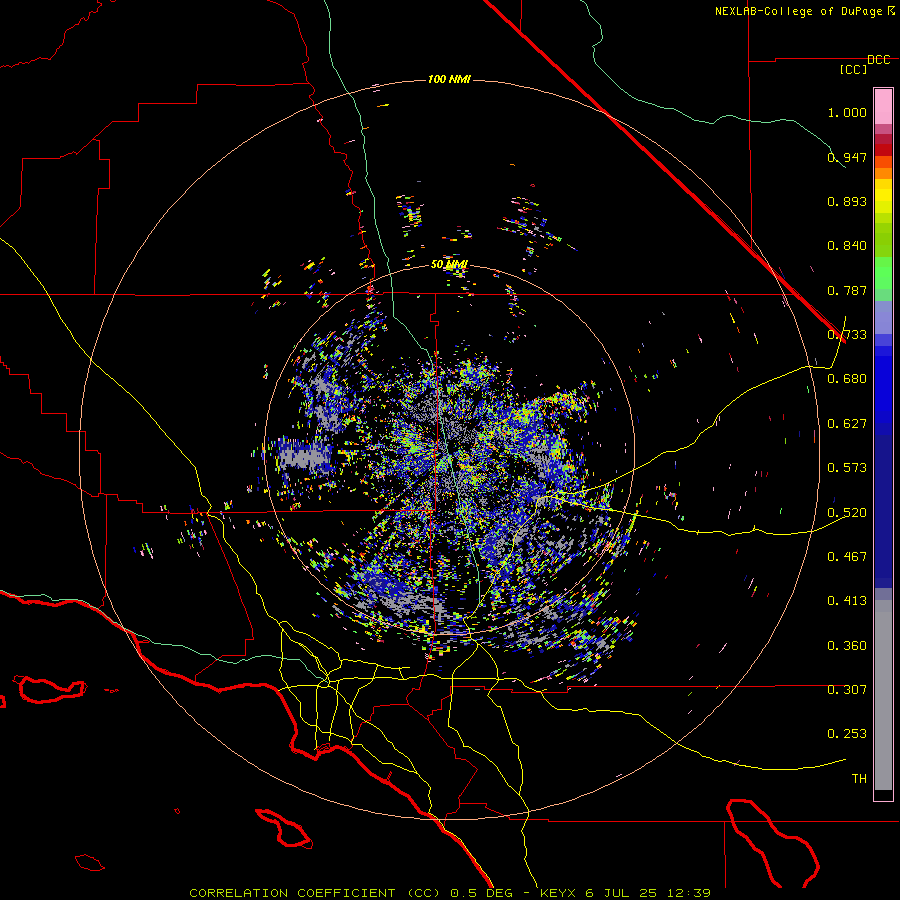Click the NEXLAB-College of DuPage header text
Viewport: 900px width, 900px height.
click(799, 11)
